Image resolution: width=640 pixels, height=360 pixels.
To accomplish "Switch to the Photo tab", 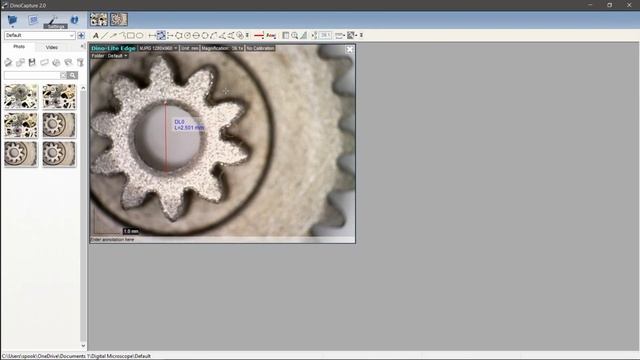I will [19, 47].
